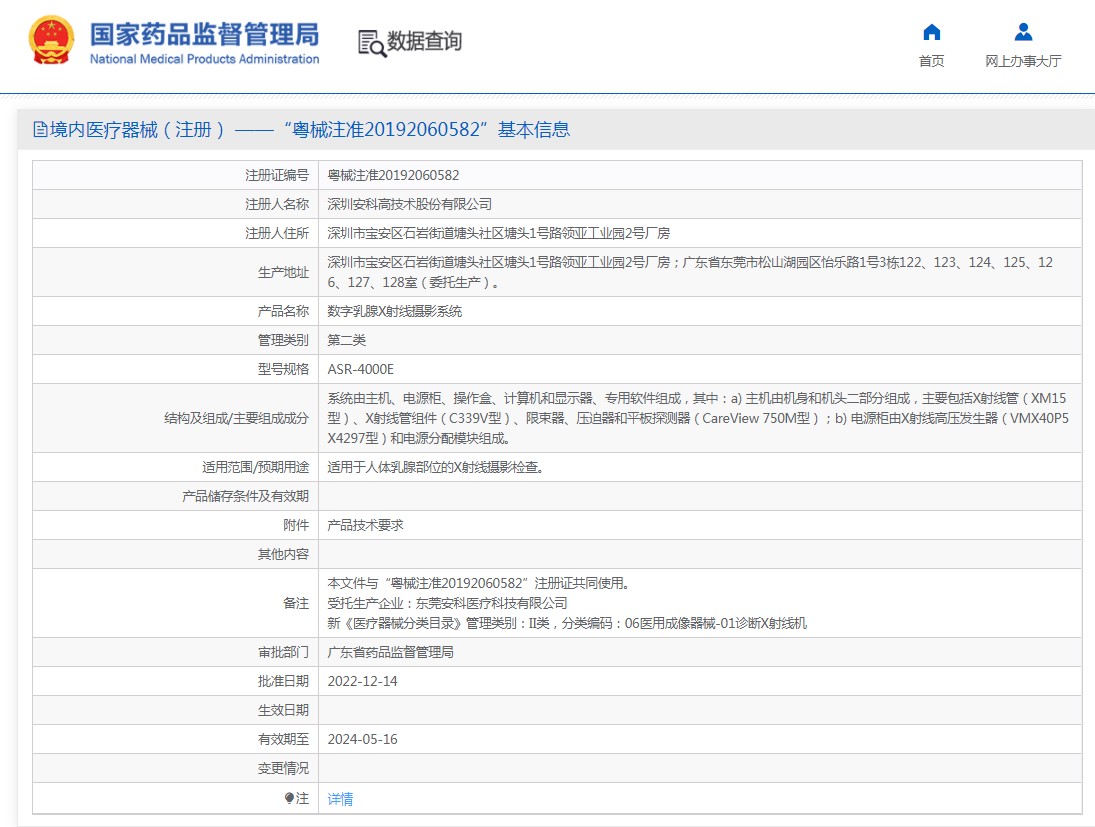Click the 型号规格 row label

283,369
